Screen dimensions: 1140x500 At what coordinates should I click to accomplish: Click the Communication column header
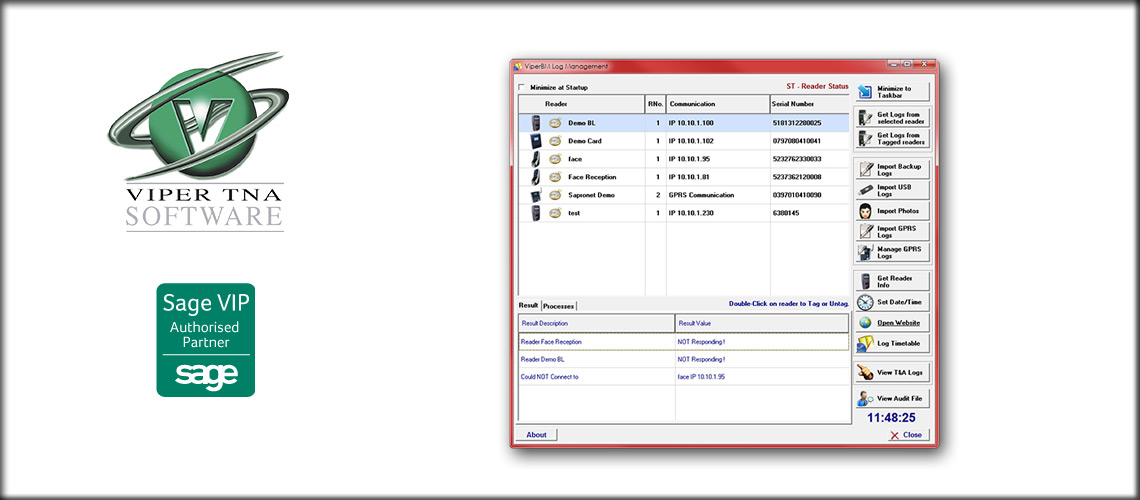pyautogui.click(x=718, y=104)
